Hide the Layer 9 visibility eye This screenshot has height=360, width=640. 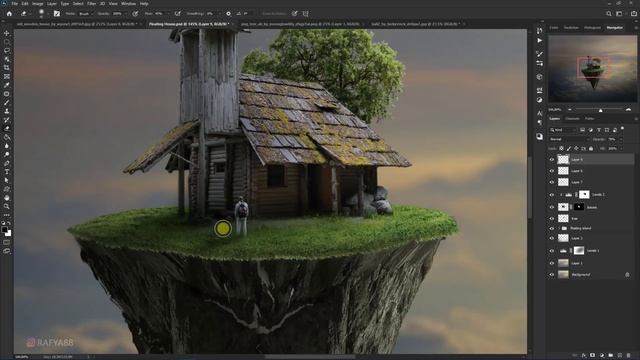[x=552, y=160]
